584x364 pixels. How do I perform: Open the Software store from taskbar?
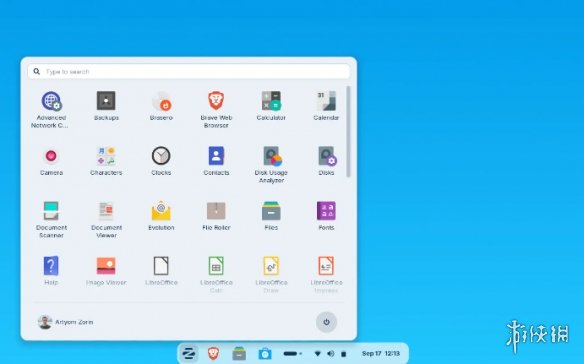click(265, 353)
